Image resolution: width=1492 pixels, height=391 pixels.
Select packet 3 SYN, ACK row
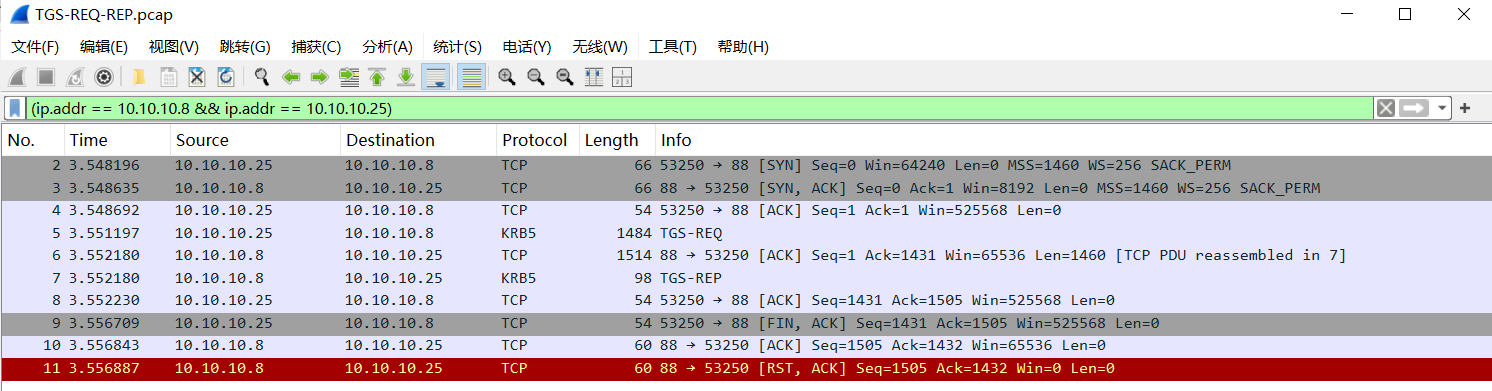746,188
